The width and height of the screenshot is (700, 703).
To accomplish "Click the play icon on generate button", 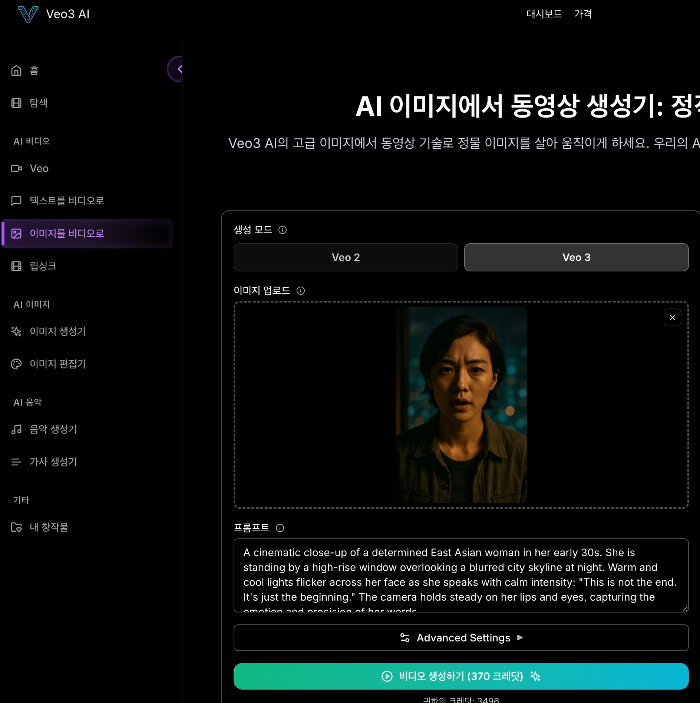I will click(387, 677).
